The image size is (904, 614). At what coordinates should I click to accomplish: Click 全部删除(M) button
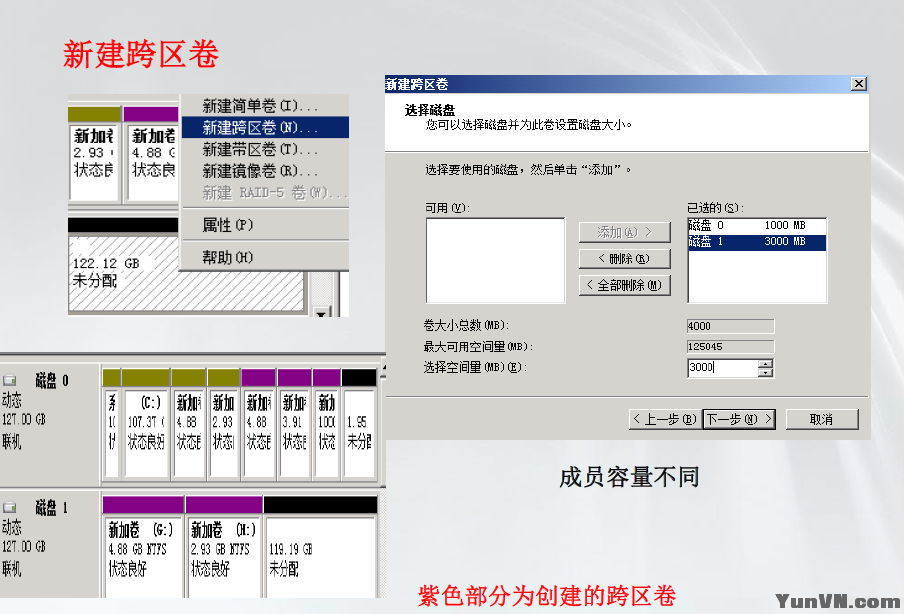pos(624,285)
